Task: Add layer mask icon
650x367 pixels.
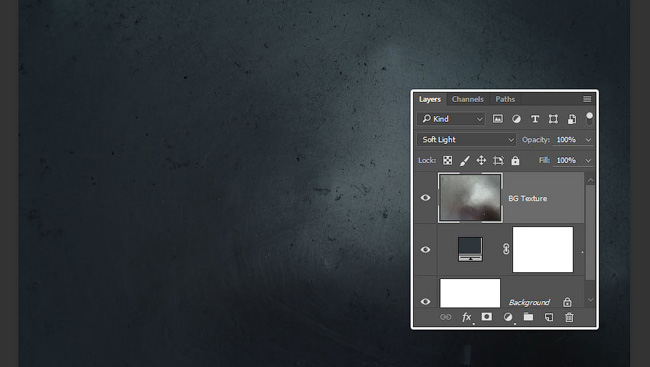Action: 487,317
